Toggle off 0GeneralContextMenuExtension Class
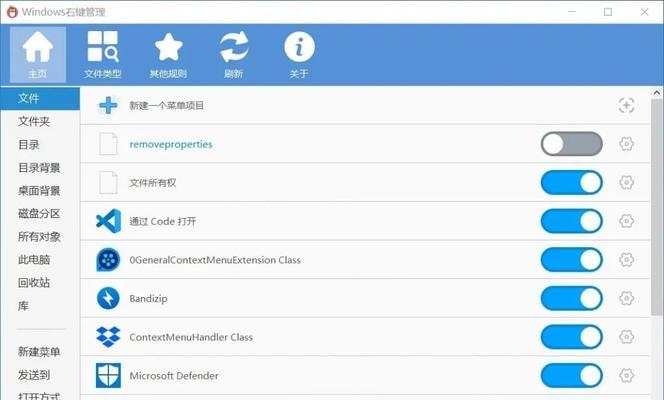This screenshot has height=400, width=664. pyautogui.click(x=572, y=259)
